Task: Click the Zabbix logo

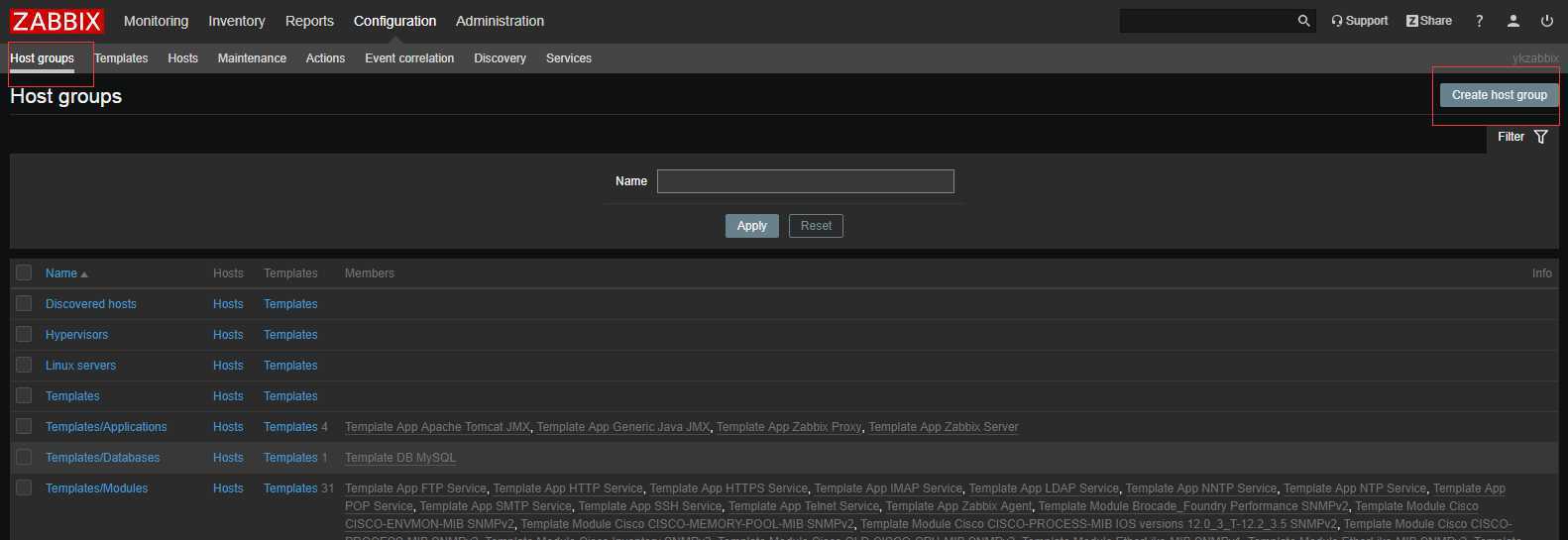Action: 56,21
